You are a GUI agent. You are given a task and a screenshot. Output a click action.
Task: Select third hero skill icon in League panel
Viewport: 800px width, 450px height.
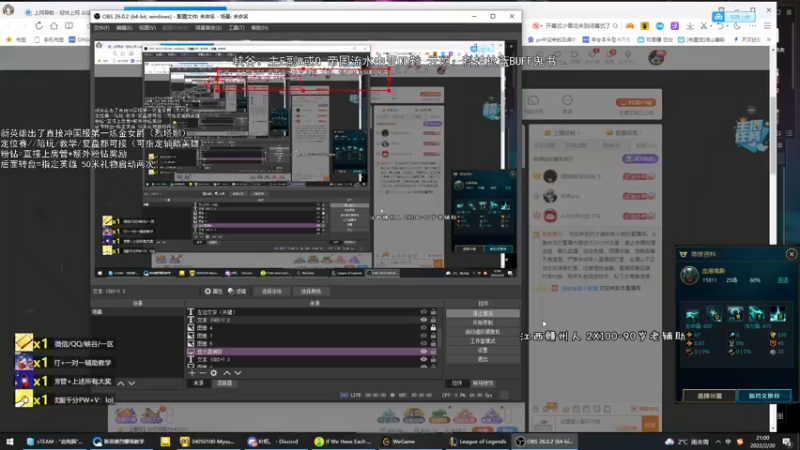[x=735, y=314]
